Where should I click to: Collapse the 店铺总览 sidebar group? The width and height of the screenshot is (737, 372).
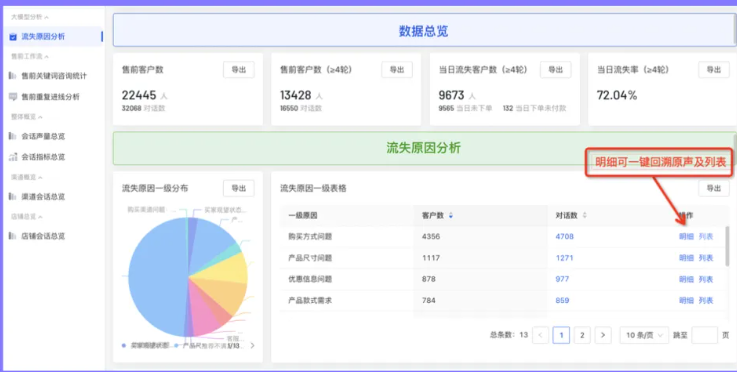[40, 217]
